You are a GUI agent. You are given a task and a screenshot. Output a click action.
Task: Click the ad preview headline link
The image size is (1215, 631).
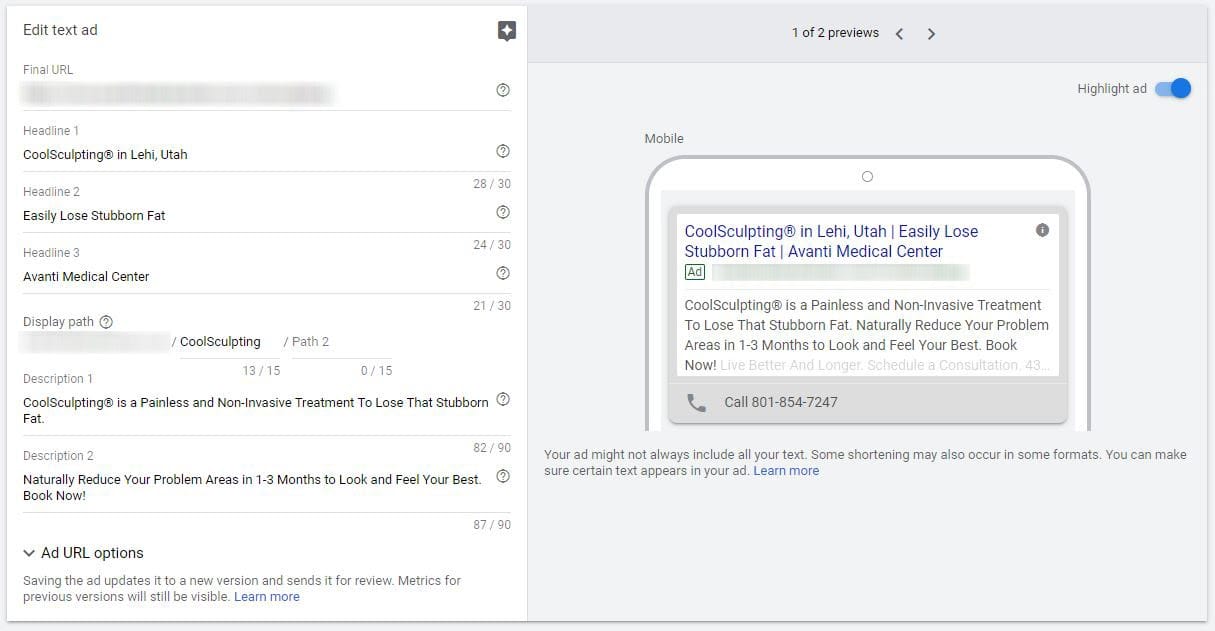(832, 241)
